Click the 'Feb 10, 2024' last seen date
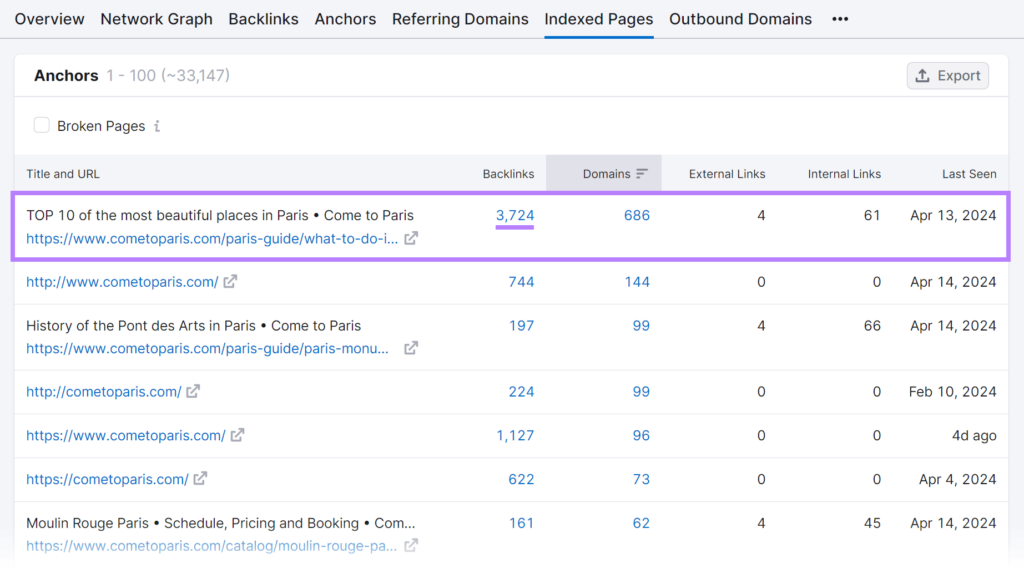 coord(953,391)
